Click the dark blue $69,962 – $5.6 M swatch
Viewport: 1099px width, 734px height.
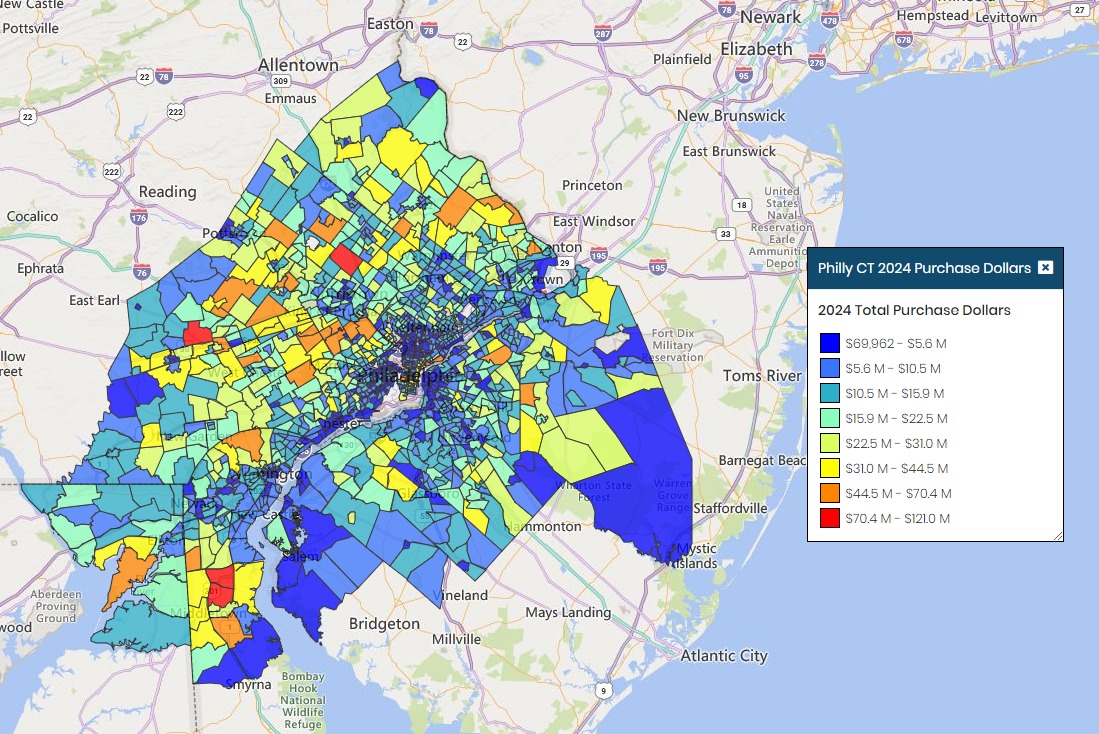(830, 344)
